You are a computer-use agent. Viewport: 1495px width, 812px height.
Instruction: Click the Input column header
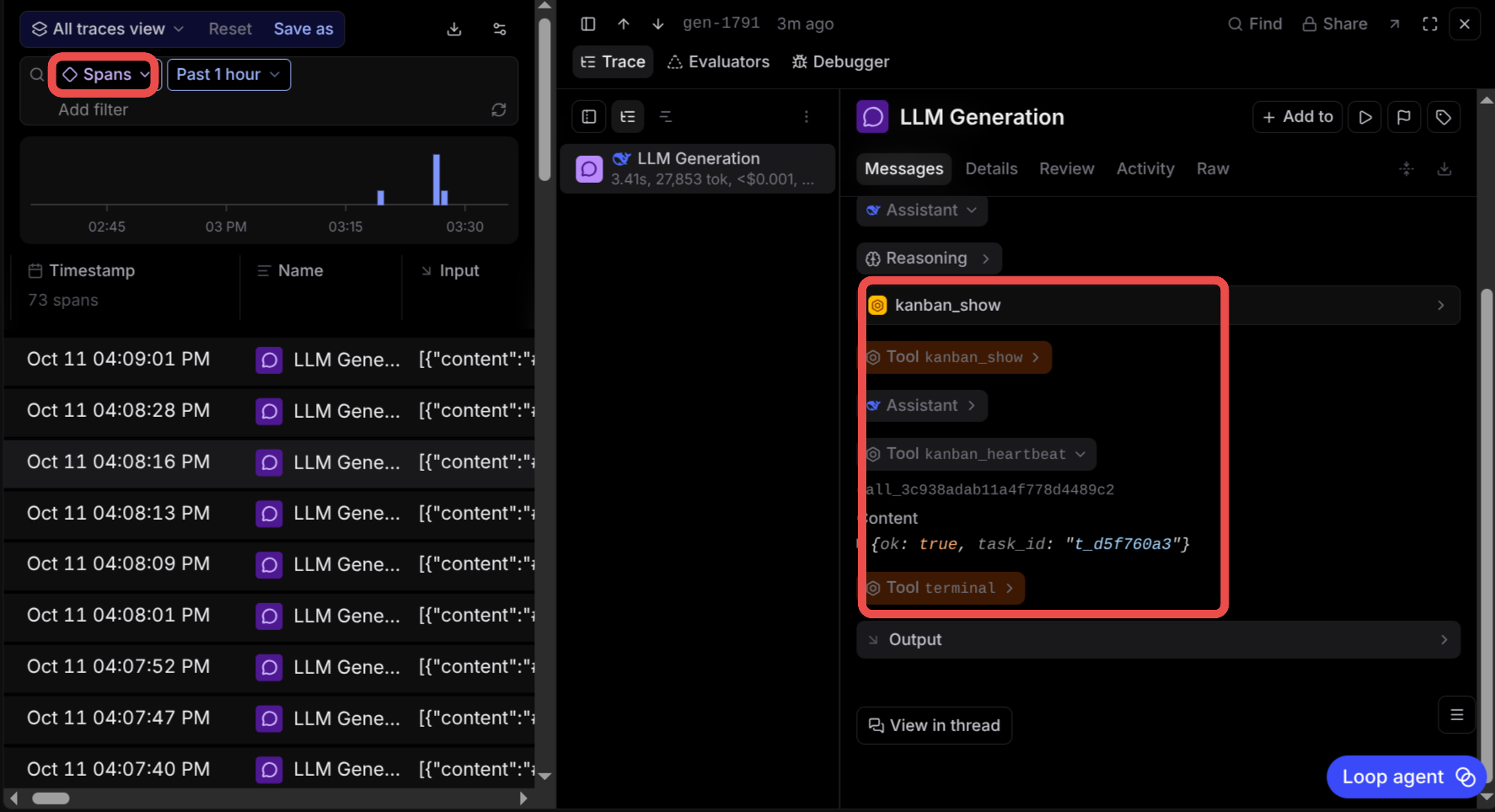tap(450, 270)
